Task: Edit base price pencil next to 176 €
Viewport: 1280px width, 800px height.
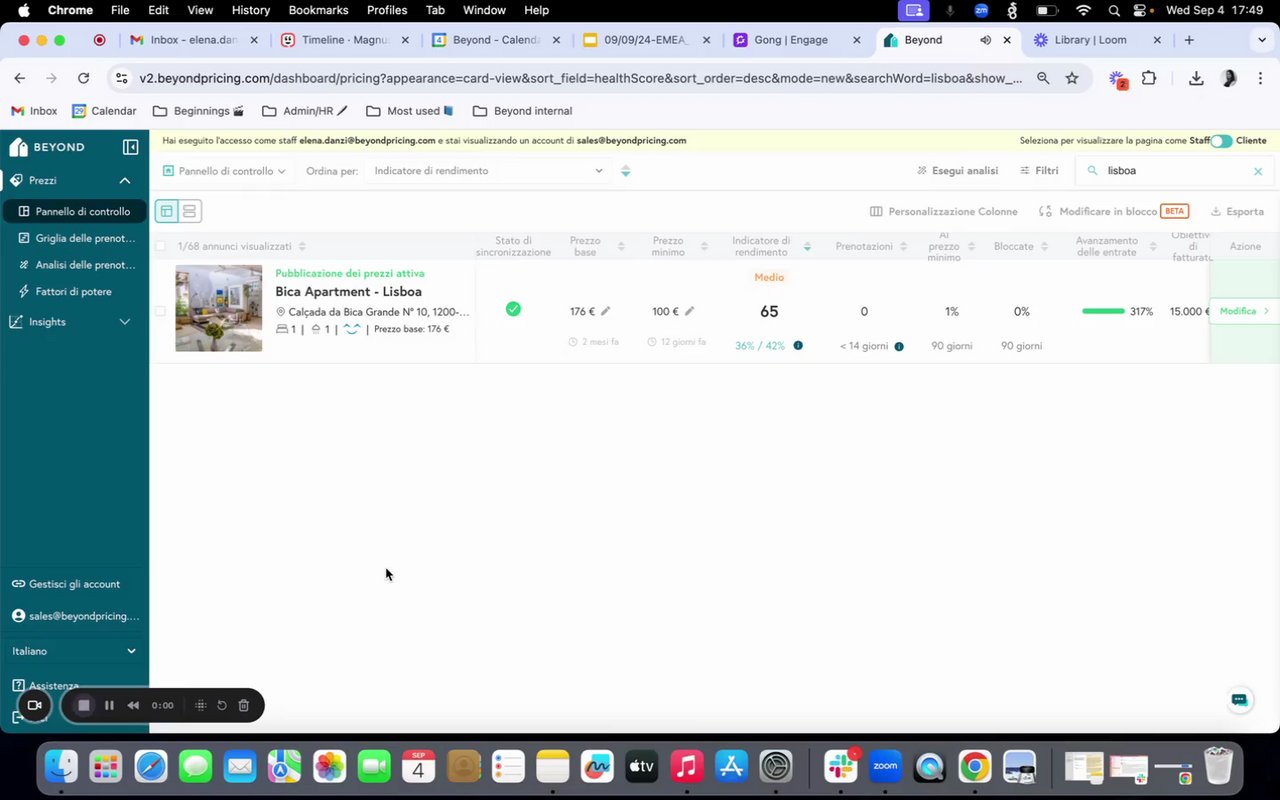Action: coord(605,311)
